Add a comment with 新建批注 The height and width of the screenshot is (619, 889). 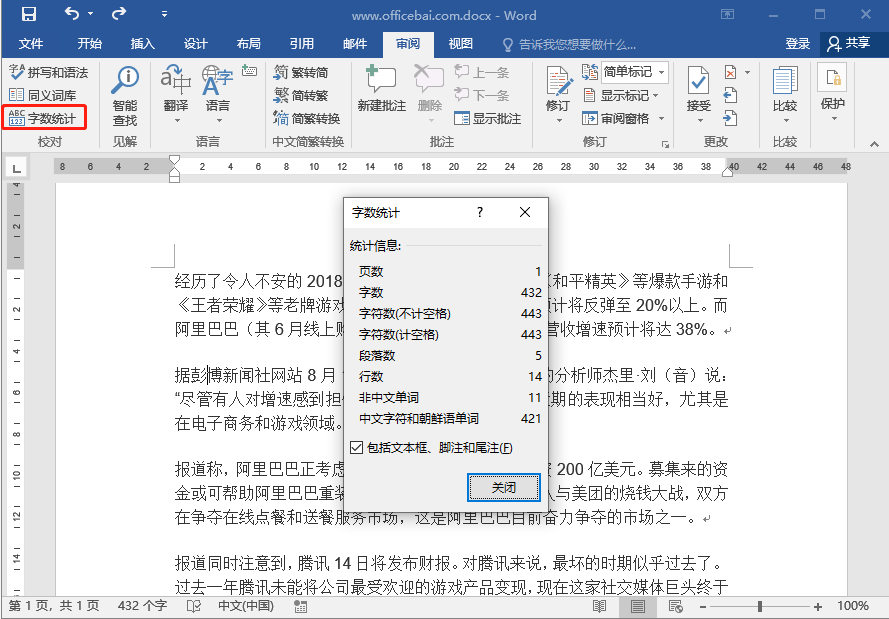382,88
